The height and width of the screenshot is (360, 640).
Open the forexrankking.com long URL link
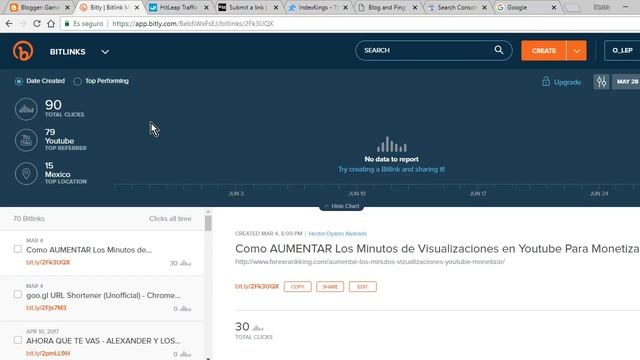point(370,262)
